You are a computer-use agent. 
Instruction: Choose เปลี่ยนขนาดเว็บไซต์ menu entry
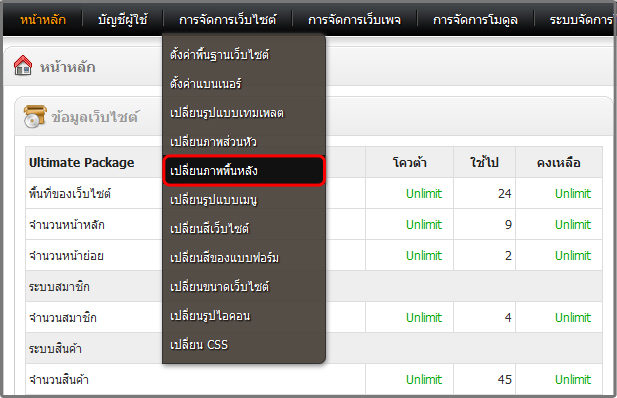(244, 287)
